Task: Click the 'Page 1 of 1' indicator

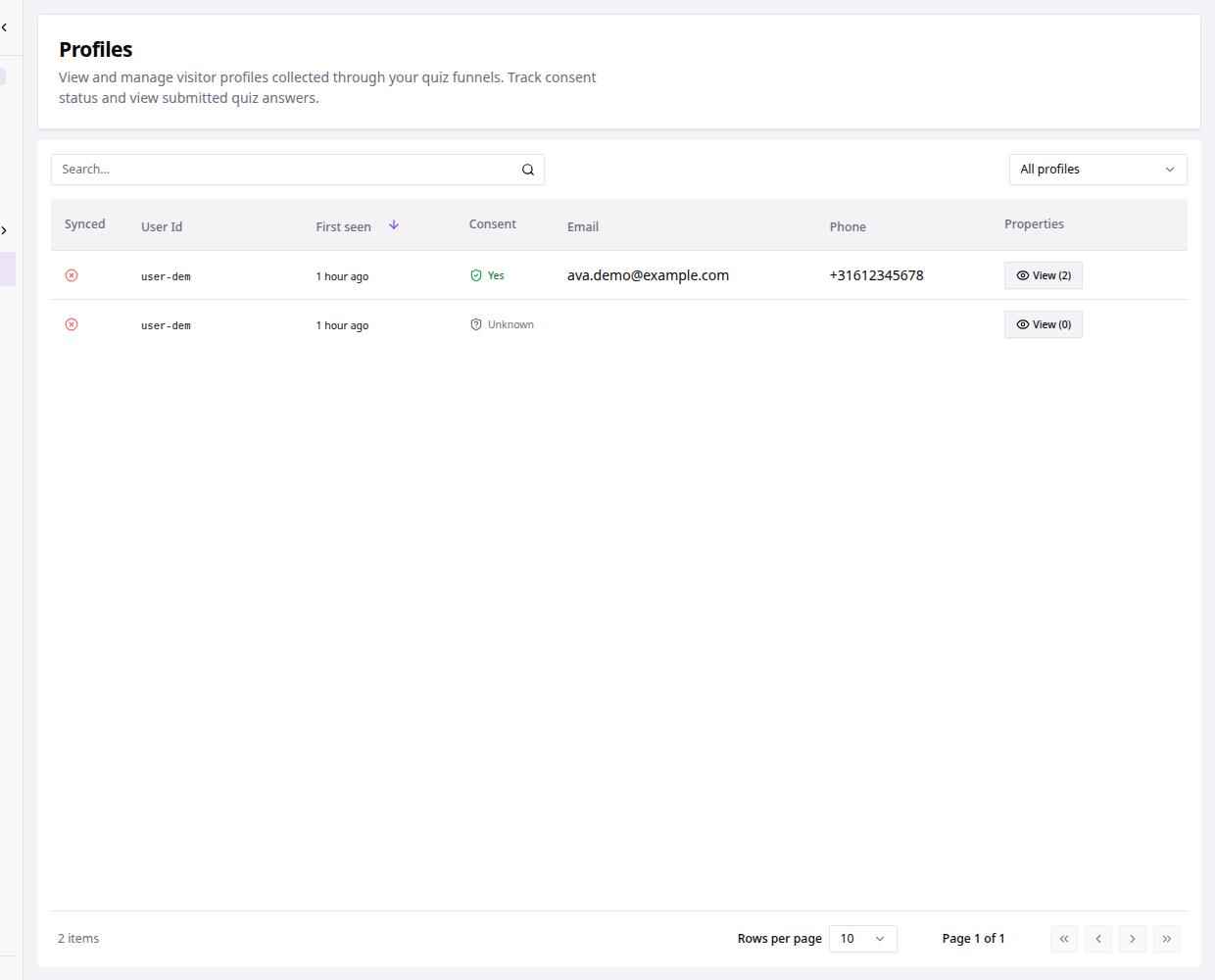Action: [974, 939]
